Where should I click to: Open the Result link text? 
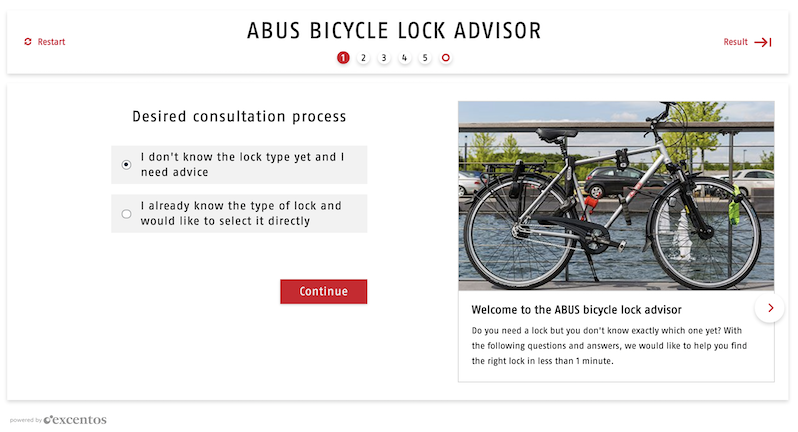[x=735, y=42]
